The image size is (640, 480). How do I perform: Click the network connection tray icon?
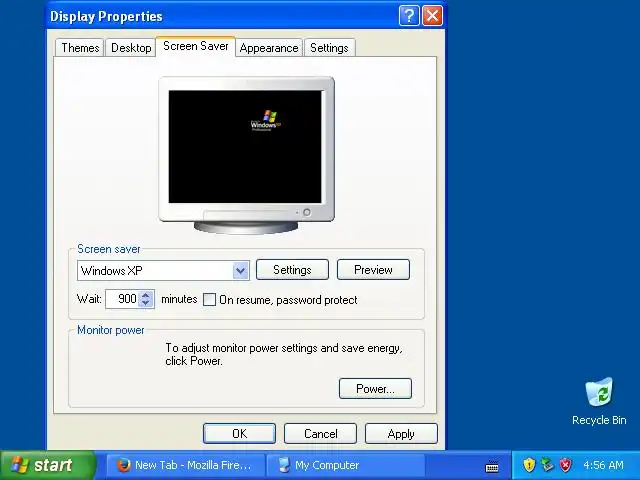547,464
